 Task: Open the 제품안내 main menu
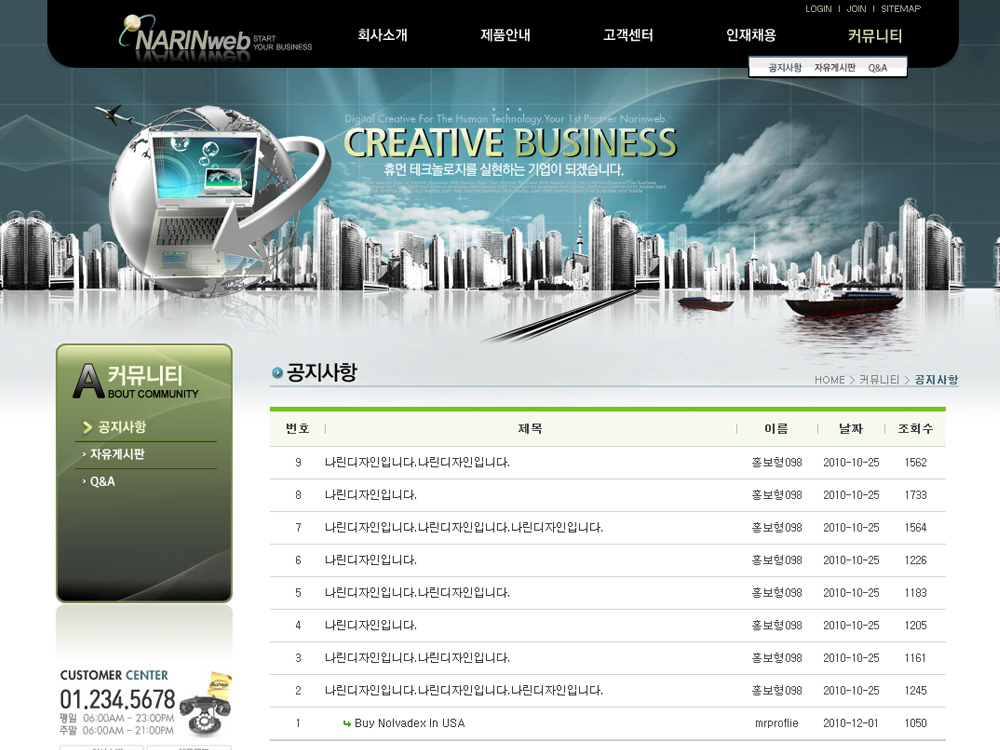[505, 35]
